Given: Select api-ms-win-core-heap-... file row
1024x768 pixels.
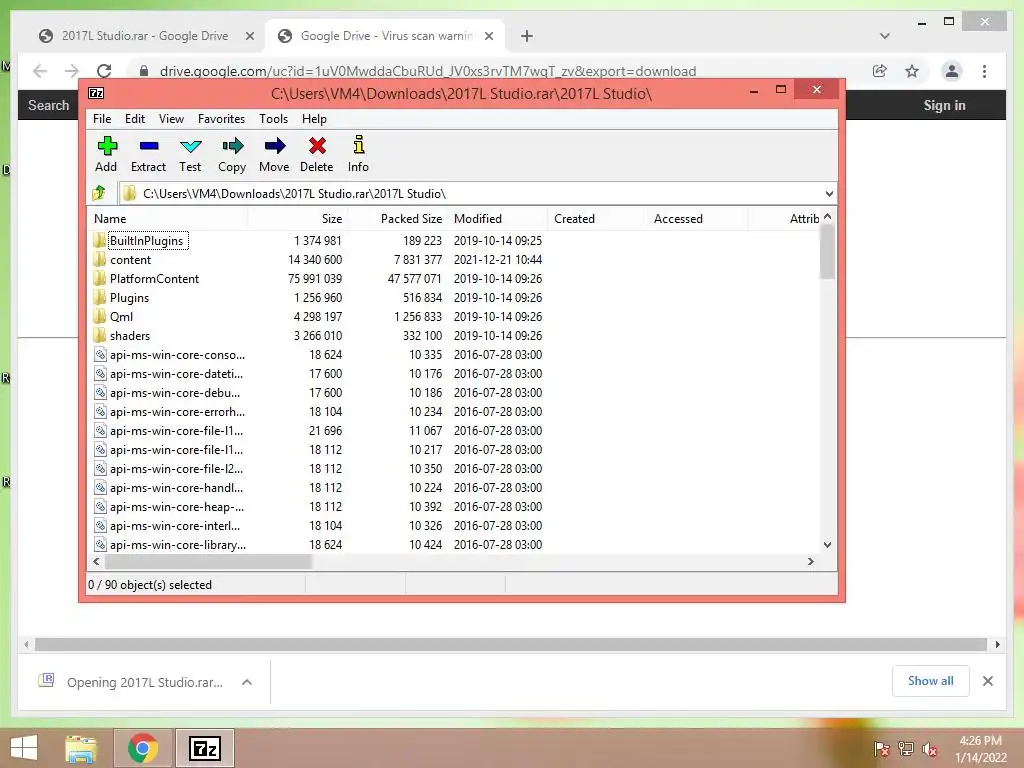Looking at the screenshot, I should pyautogui.click(x=453, y=507).
